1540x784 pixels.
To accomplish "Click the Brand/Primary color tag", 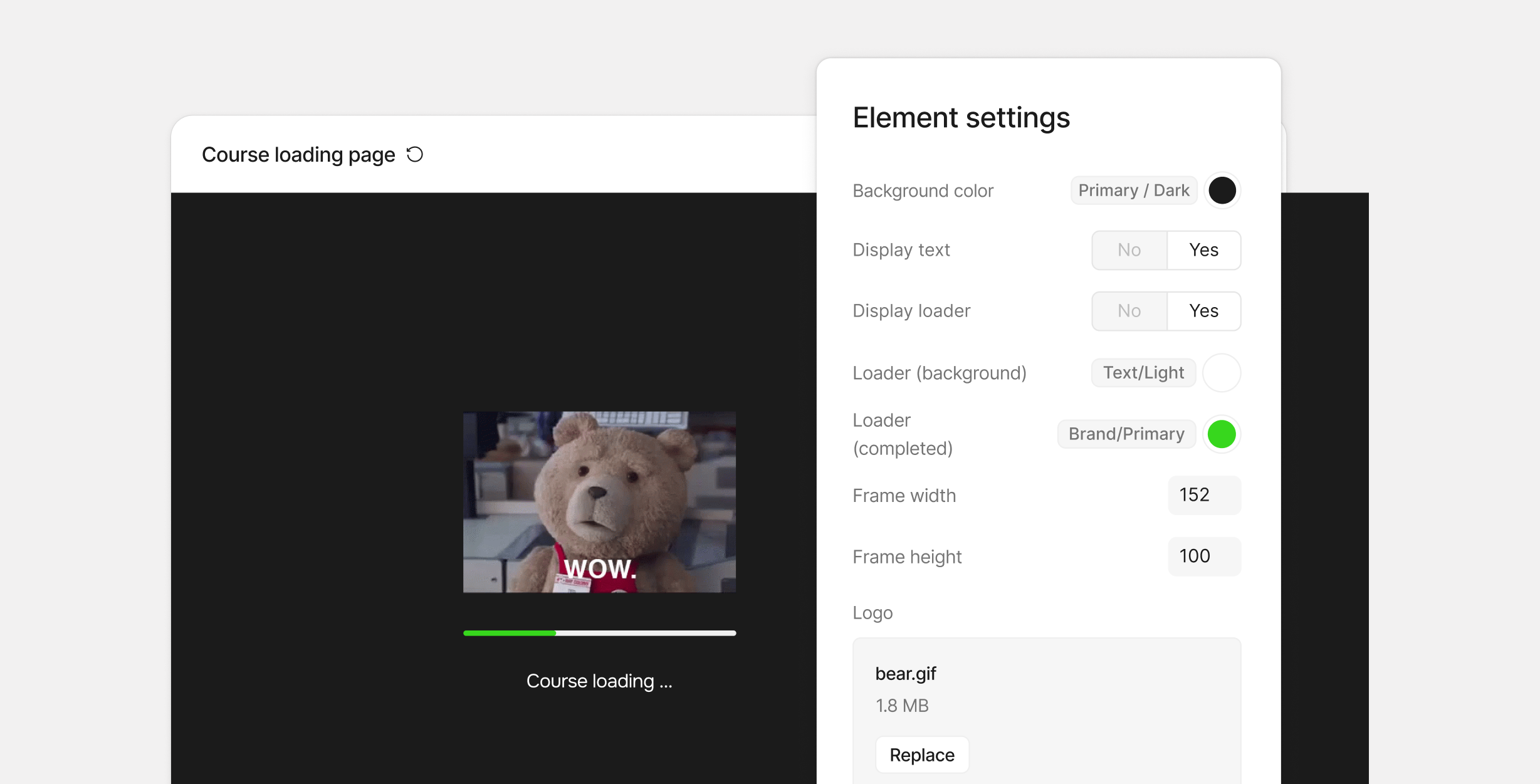I will pyautogui.click(x=1126, y=434).
